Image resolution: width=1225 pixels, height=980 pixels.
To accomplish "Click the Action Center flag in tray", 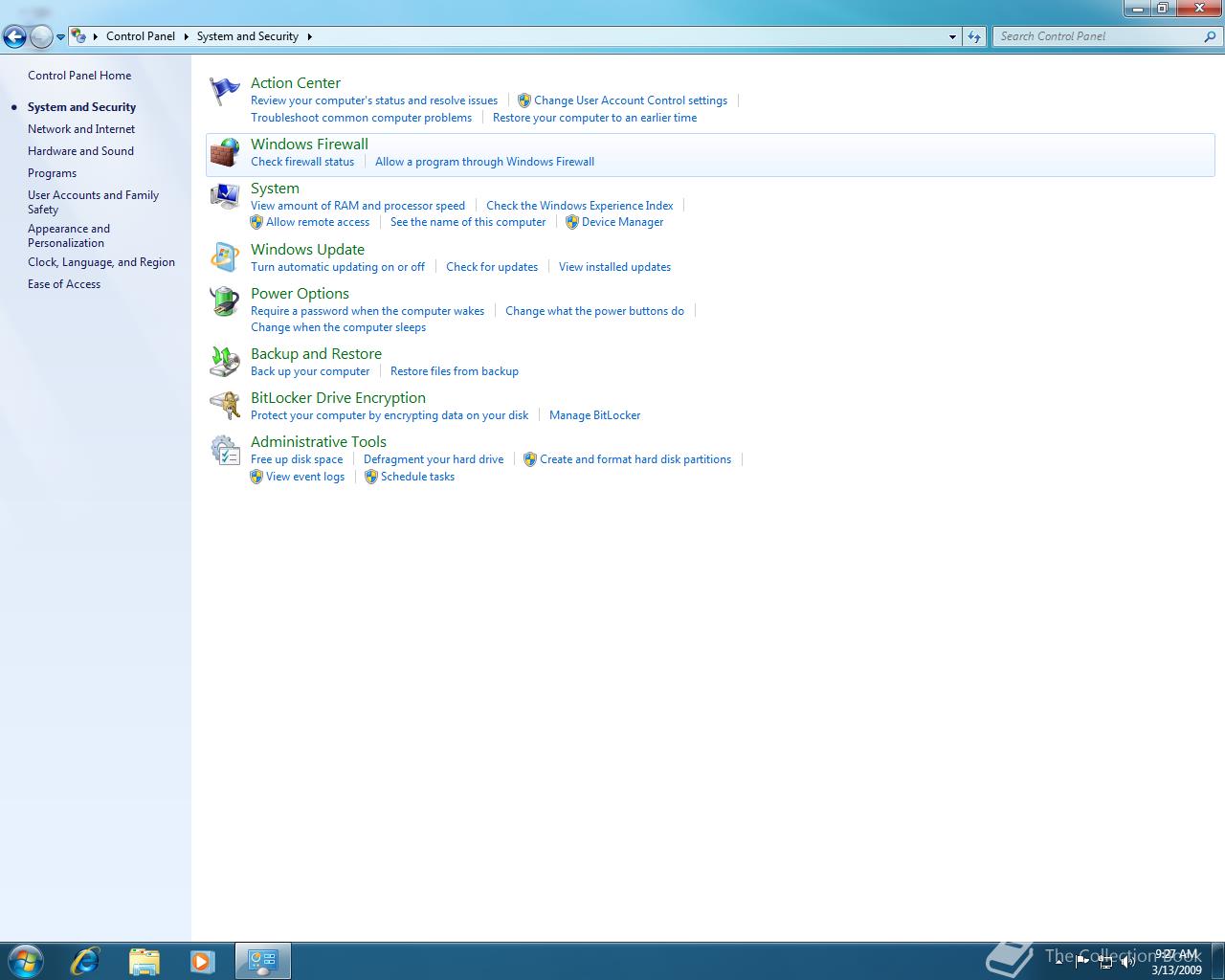I will coord(1083,961).
